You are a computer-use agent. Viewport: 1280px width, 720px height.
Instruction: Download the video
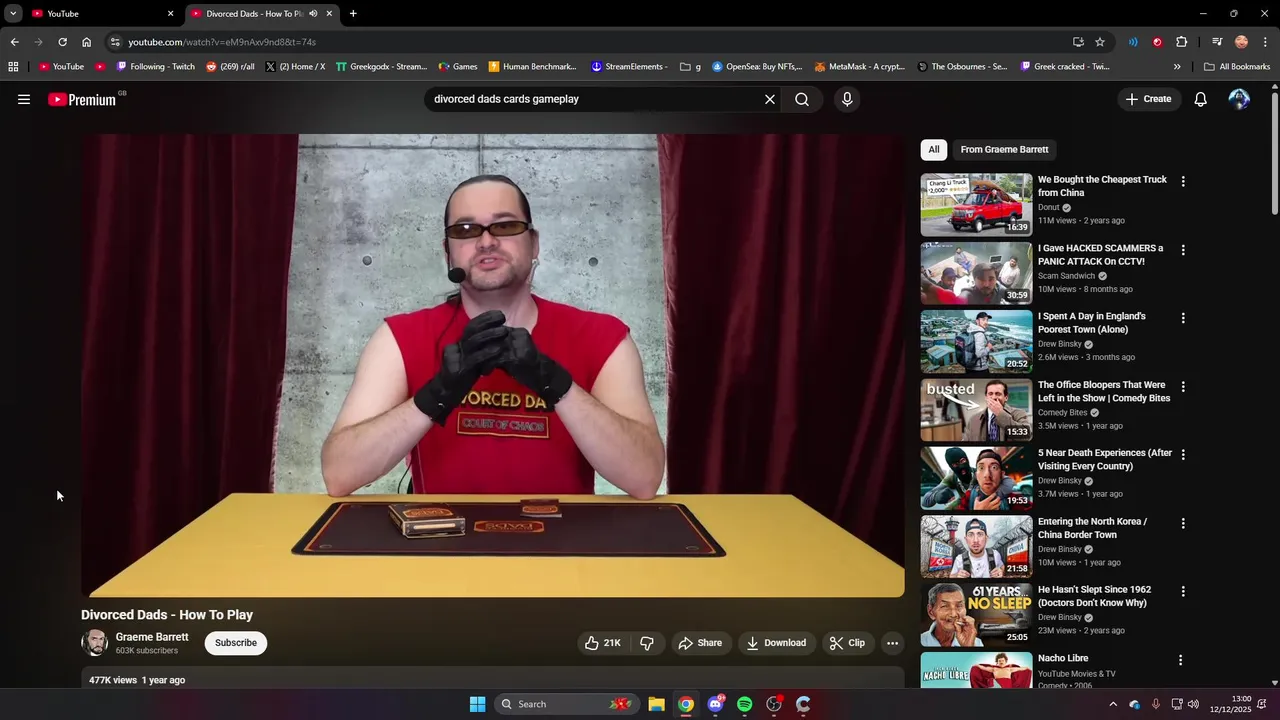coord(776,643)
